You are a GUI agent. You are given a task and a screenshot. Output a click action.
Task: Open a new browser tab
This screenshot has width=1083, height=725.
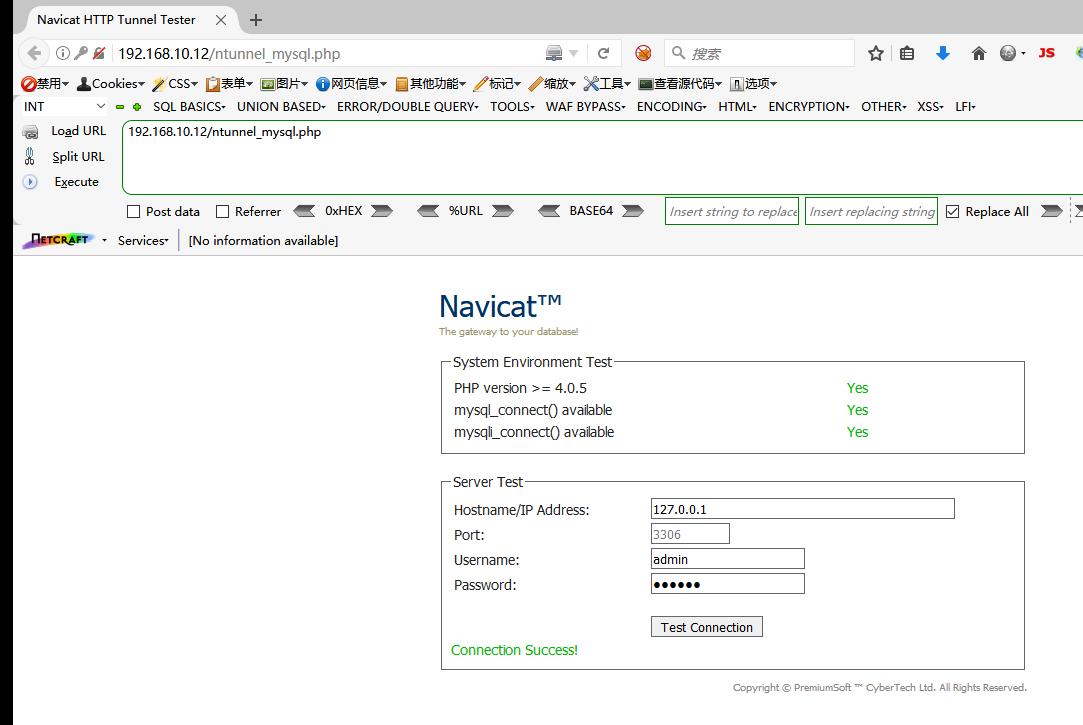(x=256, y=20)
